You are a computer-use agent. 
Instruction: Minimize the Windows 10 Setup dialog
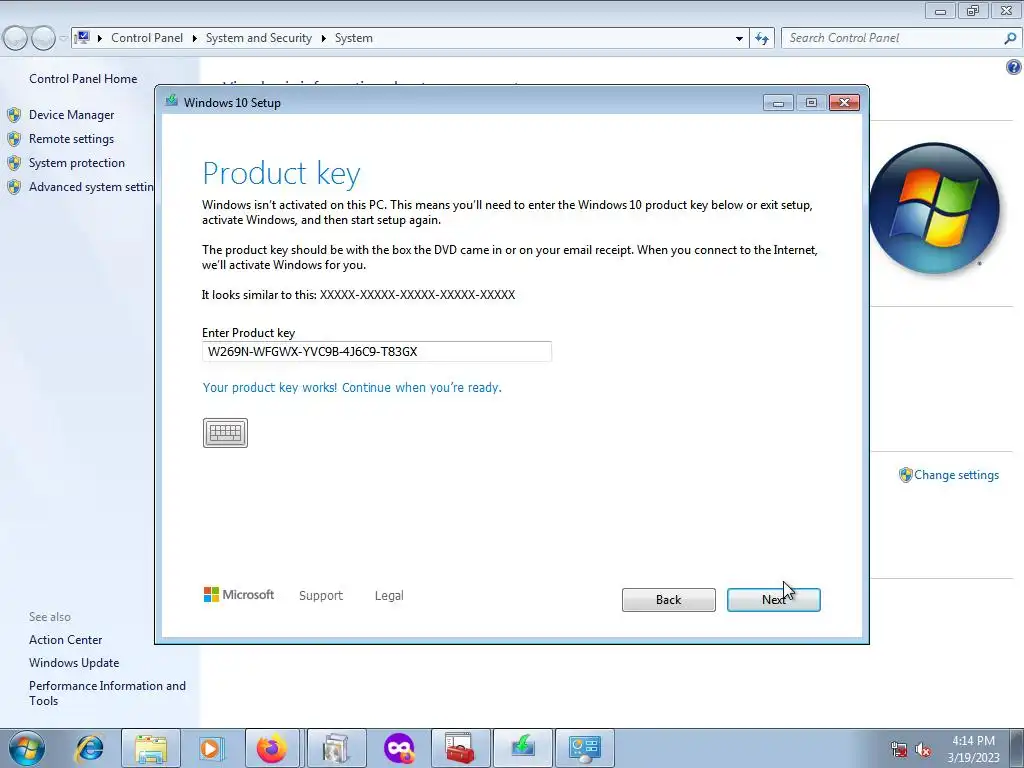(x=778, y=103)
